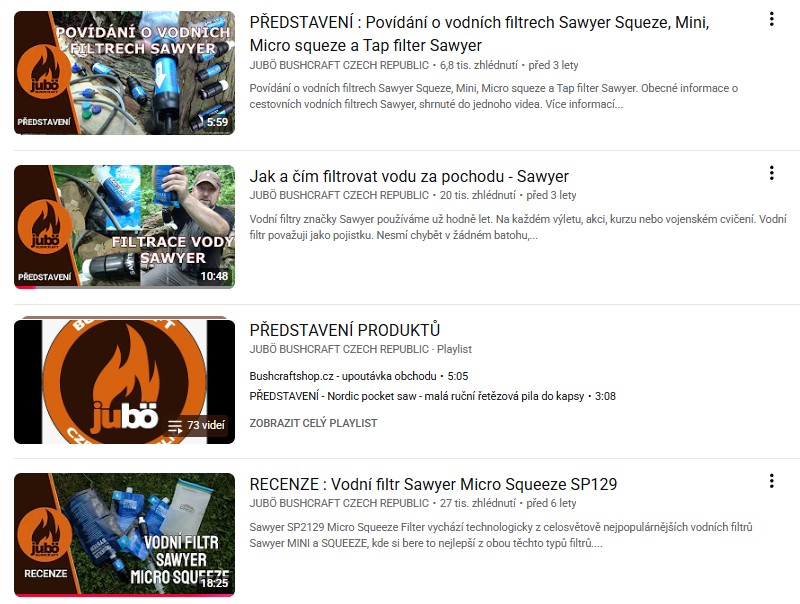Viewport: 800px width, 604px height.
Task: Open options menu for Povídání o vodních filtrech video
Action: pyautogui.click(x=771, y=19)
